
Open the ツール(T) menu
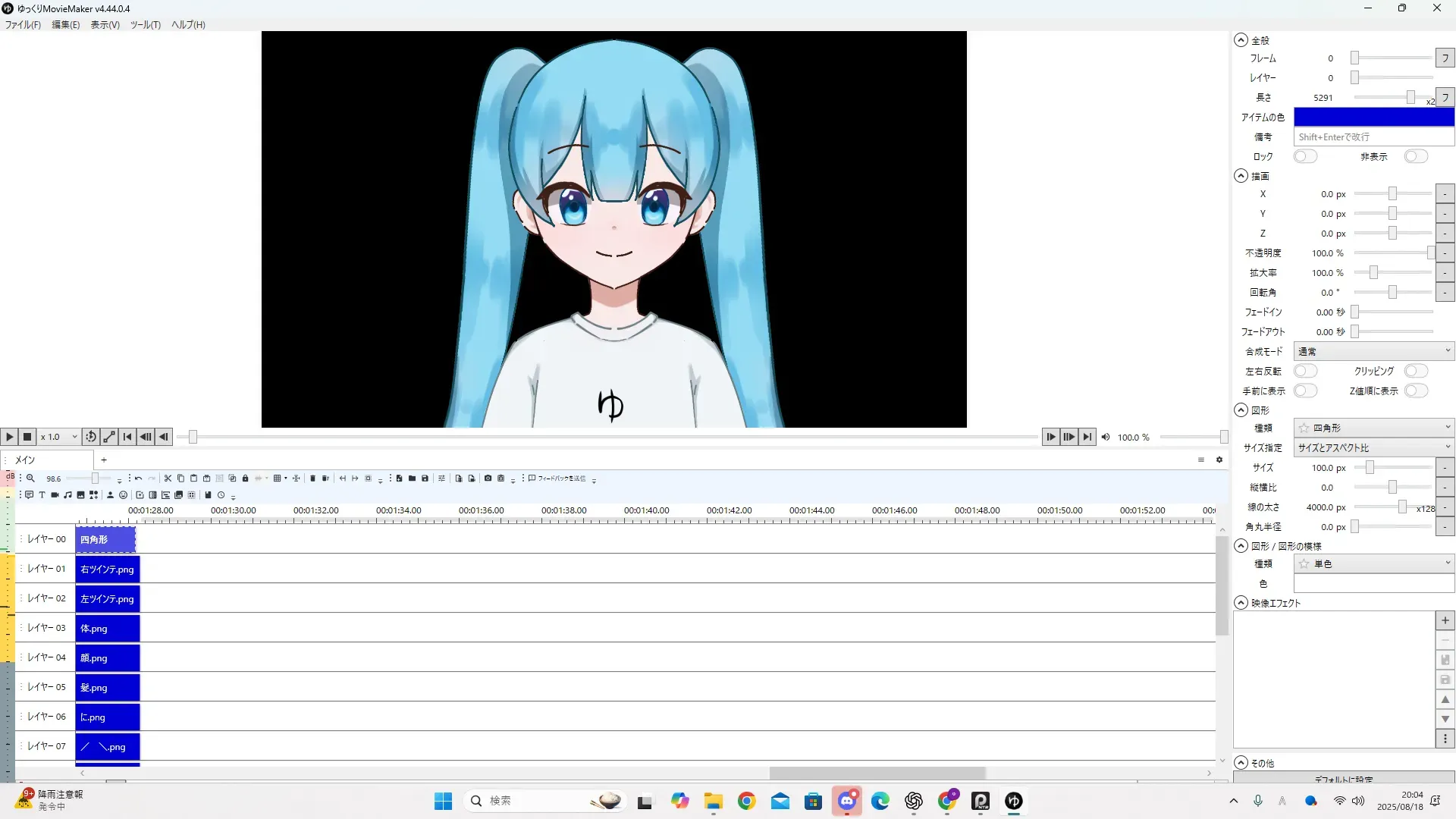tap(145, 24)
